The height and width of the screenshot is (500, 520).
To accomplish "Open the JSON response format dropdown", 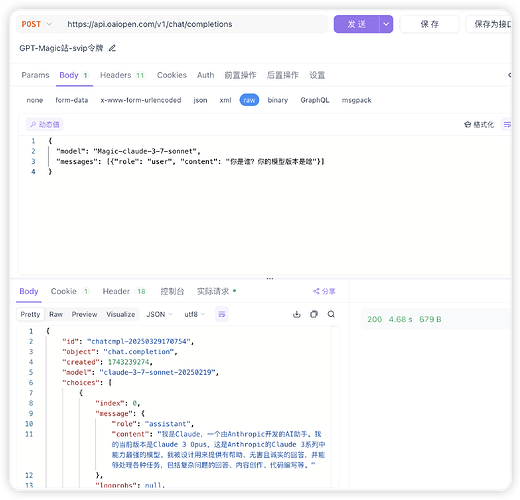I will click(159, 314).
